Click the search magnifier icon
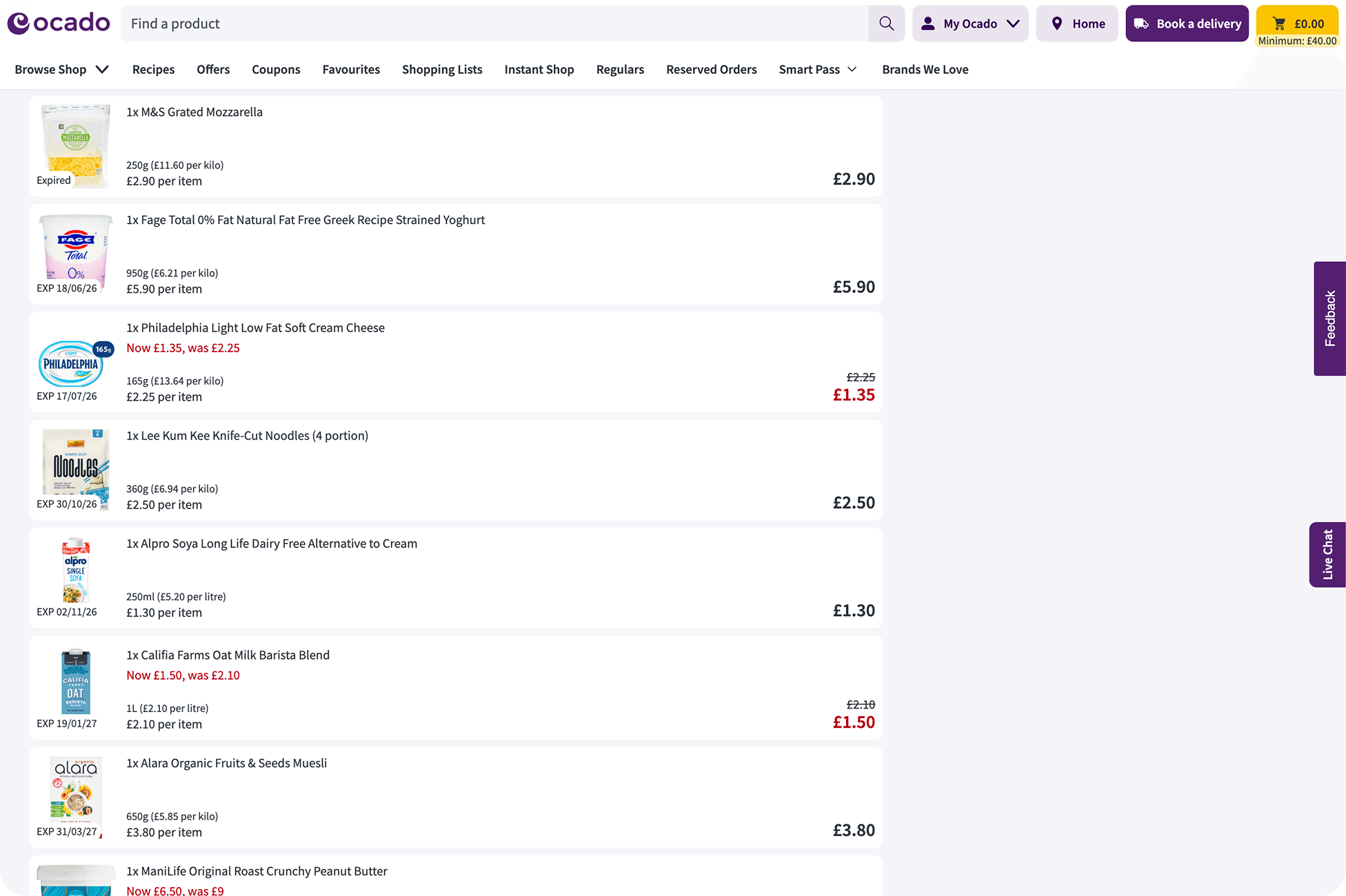 [x=887, y=23]
